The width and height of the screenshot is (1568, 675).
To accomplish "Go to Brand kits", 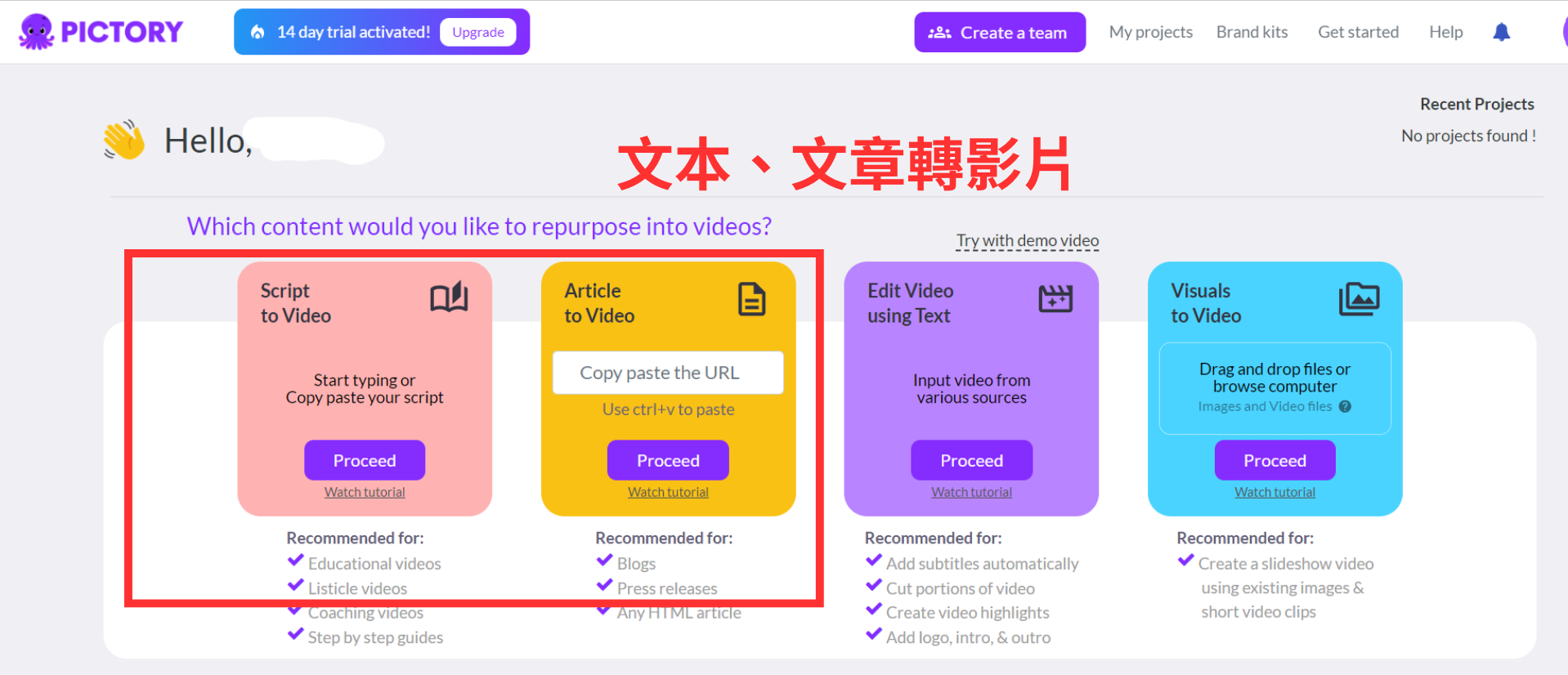I will (x=1252, y=32).
